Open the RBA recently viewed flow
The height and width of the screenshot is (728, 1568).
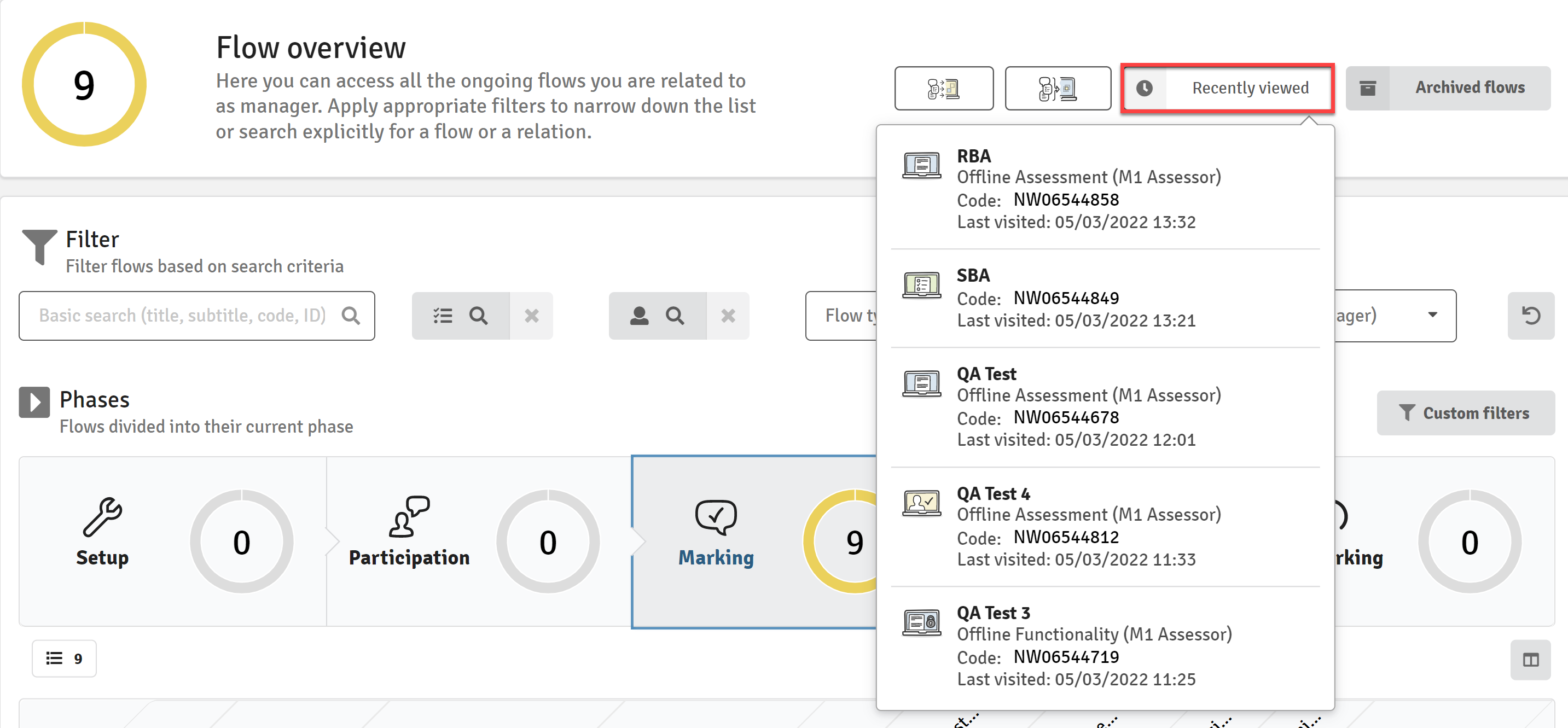click(x=1105, y=189)
